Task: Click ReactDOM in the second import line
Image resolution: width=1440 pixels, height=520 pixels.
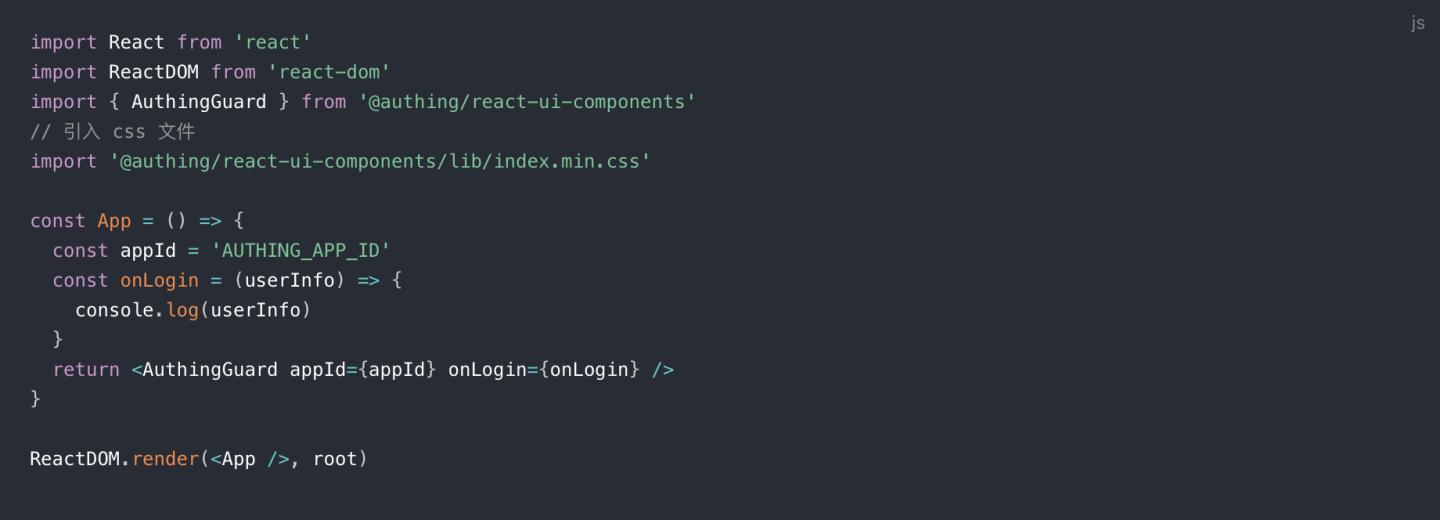Action: 154,72
